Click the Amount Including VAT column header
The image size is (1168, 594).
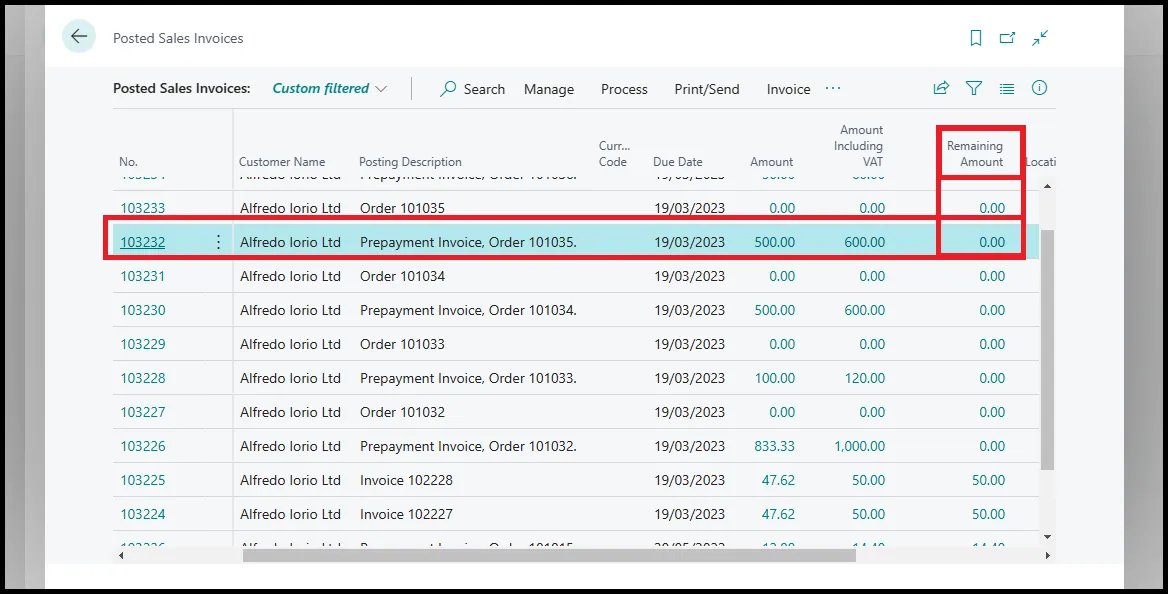click(858, 146)
